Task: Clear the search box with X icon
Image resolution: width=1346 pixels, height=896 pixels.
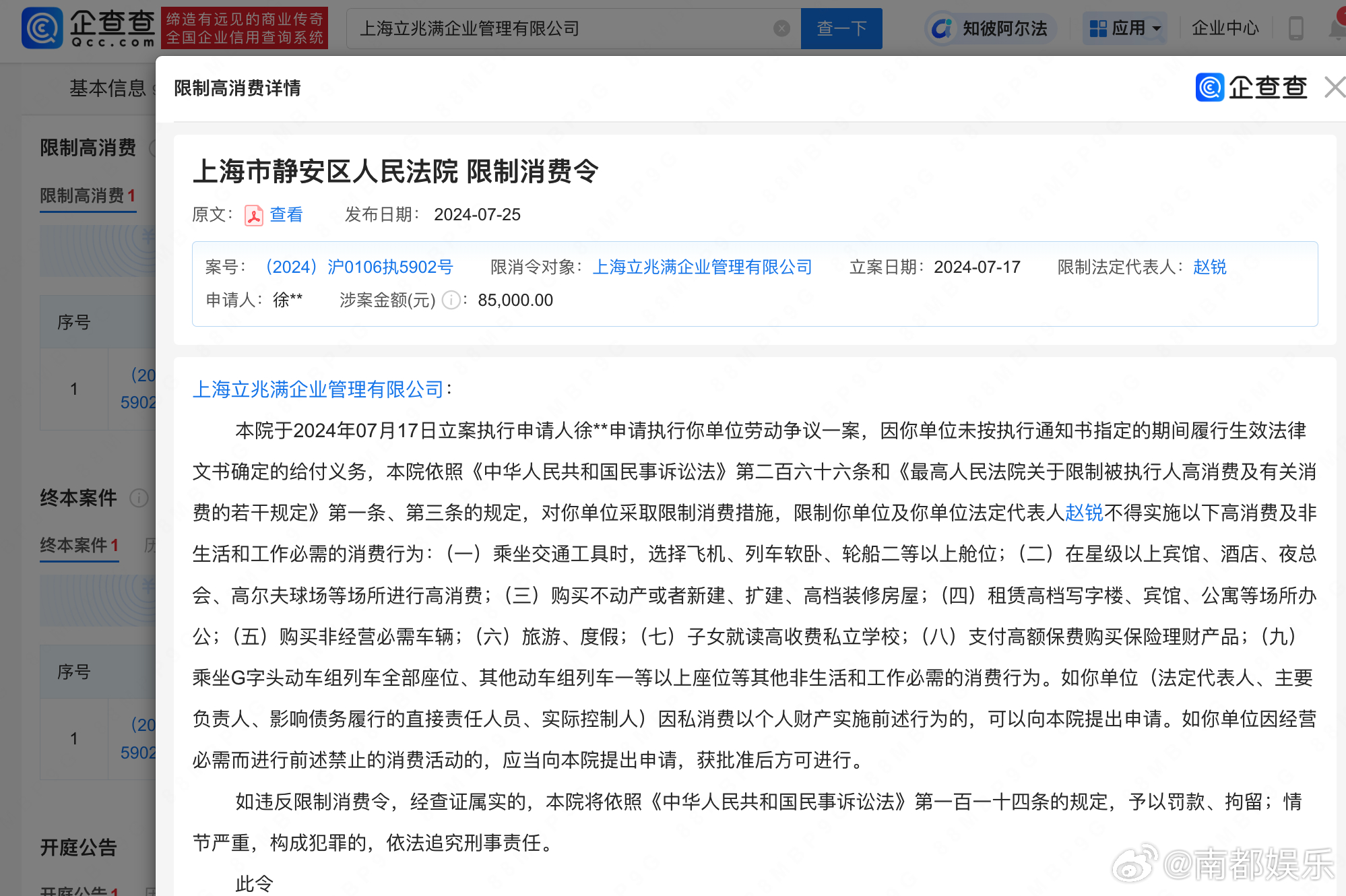Action: pyautogui.click(x=781, y=28)
